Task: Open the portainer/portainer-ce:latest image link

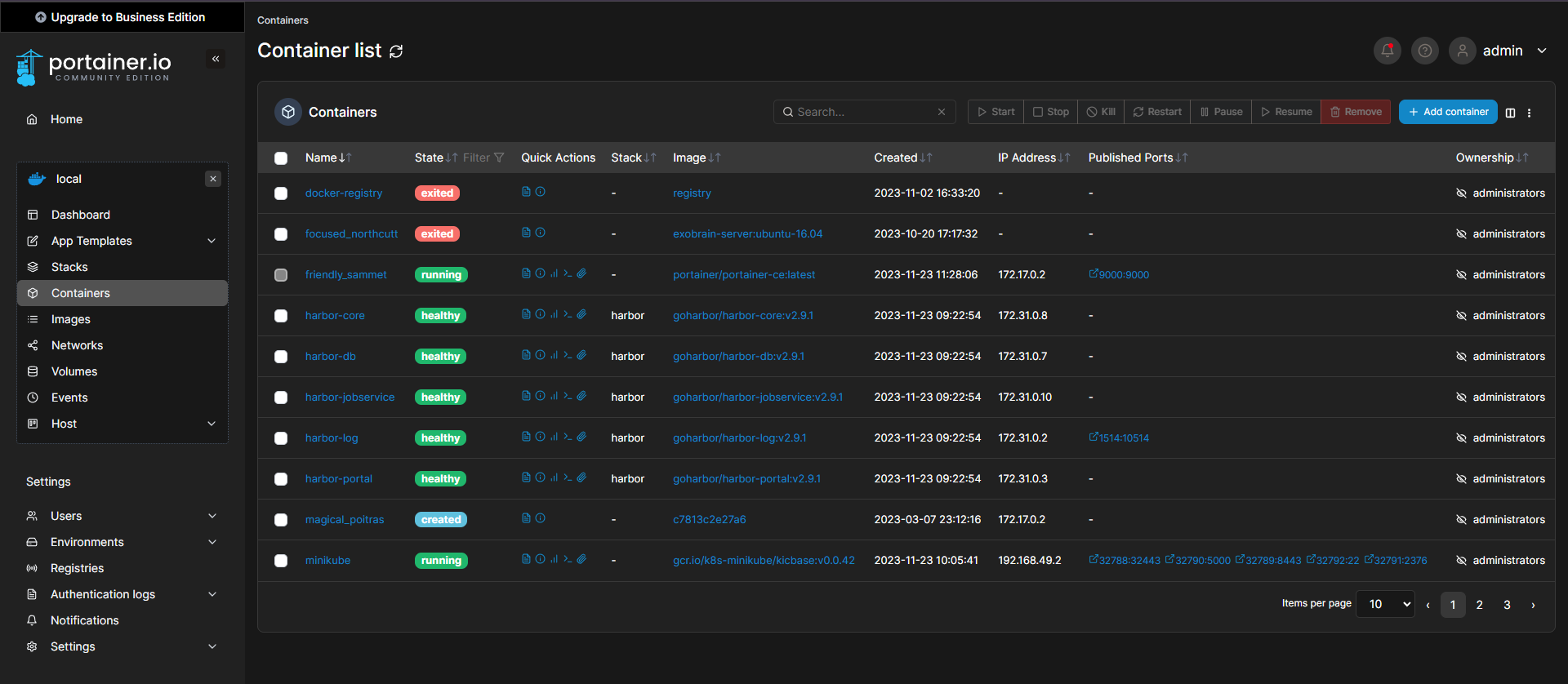Action: [x=744, y=274]
